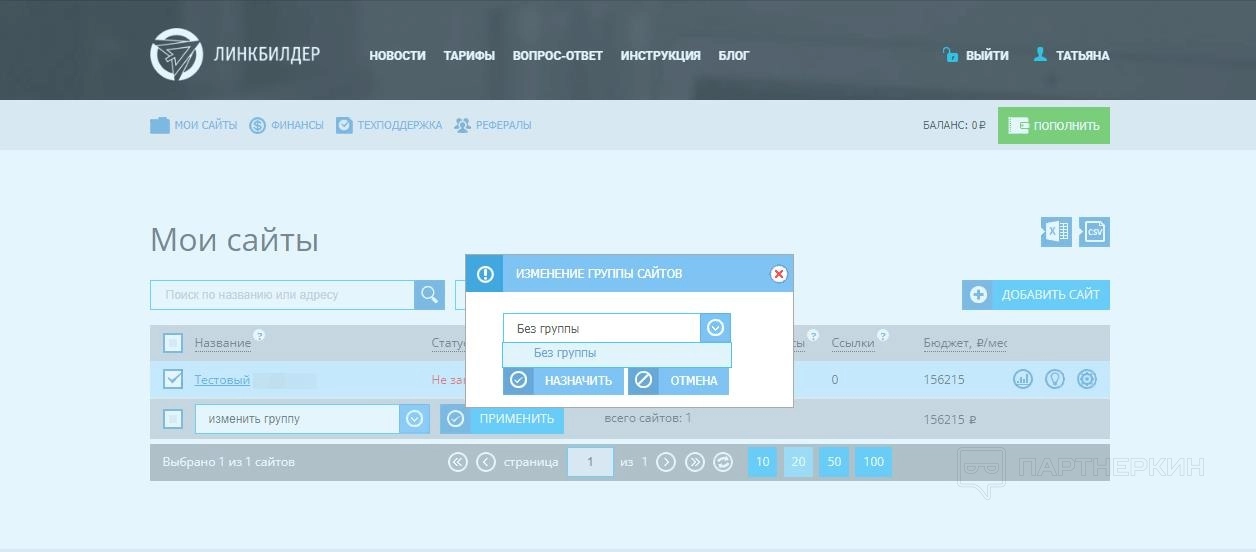The width and height of the screenshot is (1256, 552).
Task: Go to previous page arrow
Action: click(486, 462)
